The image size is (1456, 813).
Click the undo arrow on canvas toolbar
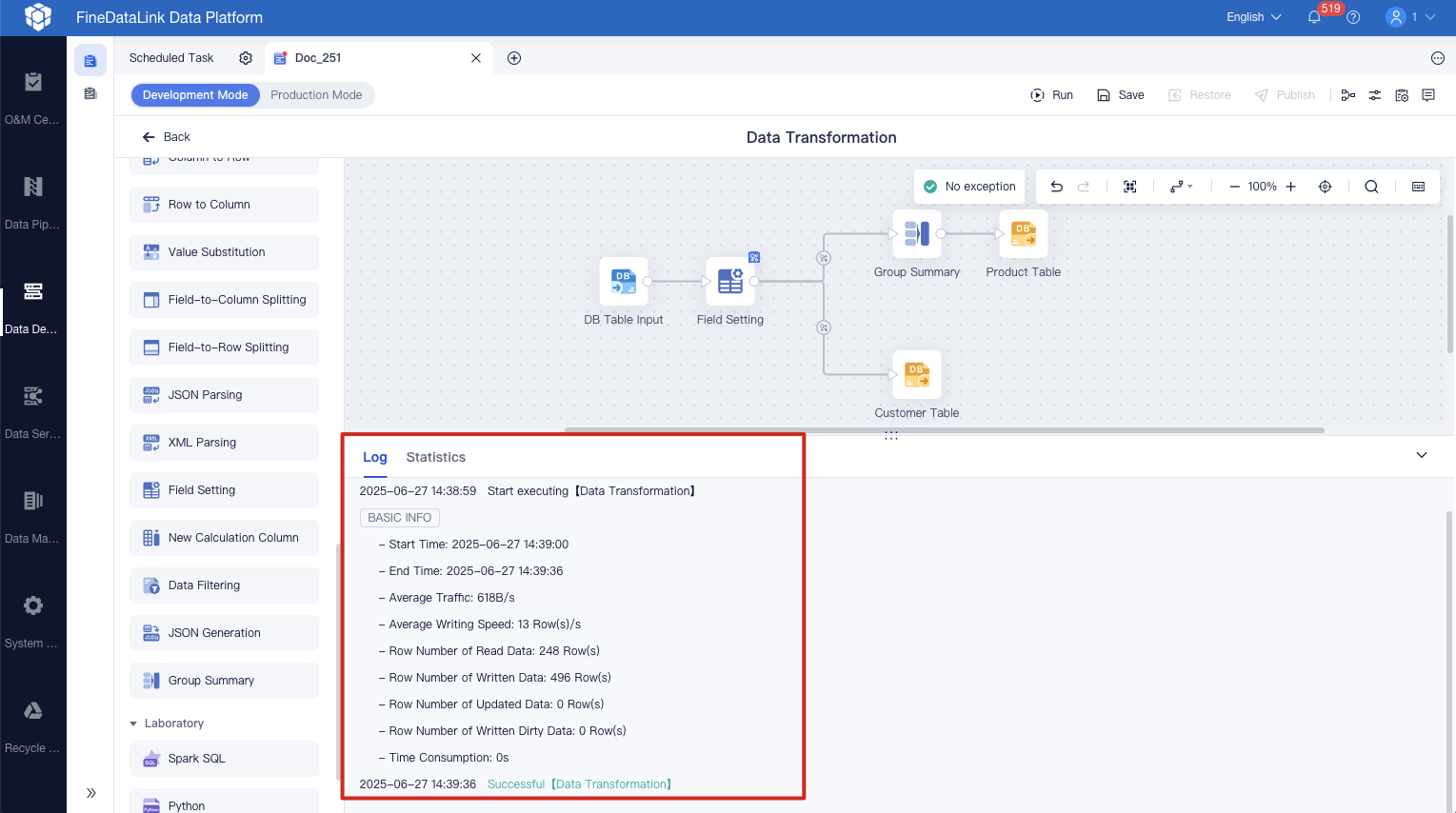(1056, 187)
